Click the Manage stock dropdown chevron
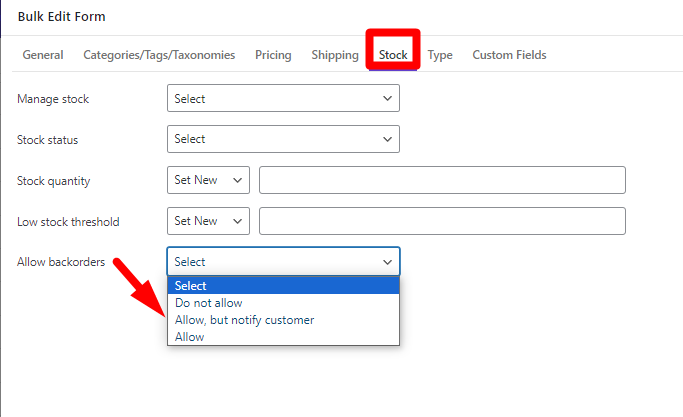Viewport: 683px width, 417px height. (387, 98)
